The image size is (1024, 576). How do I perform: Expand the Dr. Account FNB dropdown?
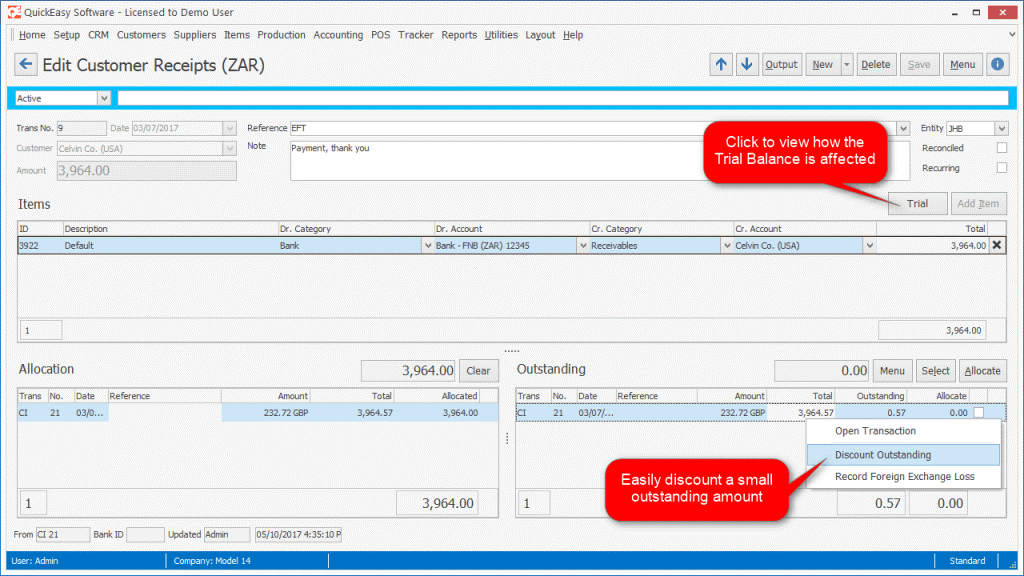click(x=583, y=246)
